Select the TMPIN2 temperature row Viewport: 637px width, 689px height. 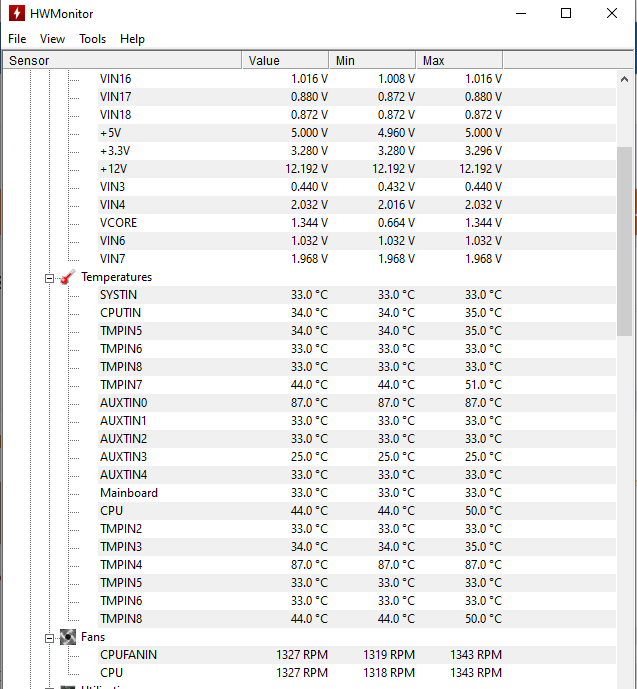tap(357, 529)
